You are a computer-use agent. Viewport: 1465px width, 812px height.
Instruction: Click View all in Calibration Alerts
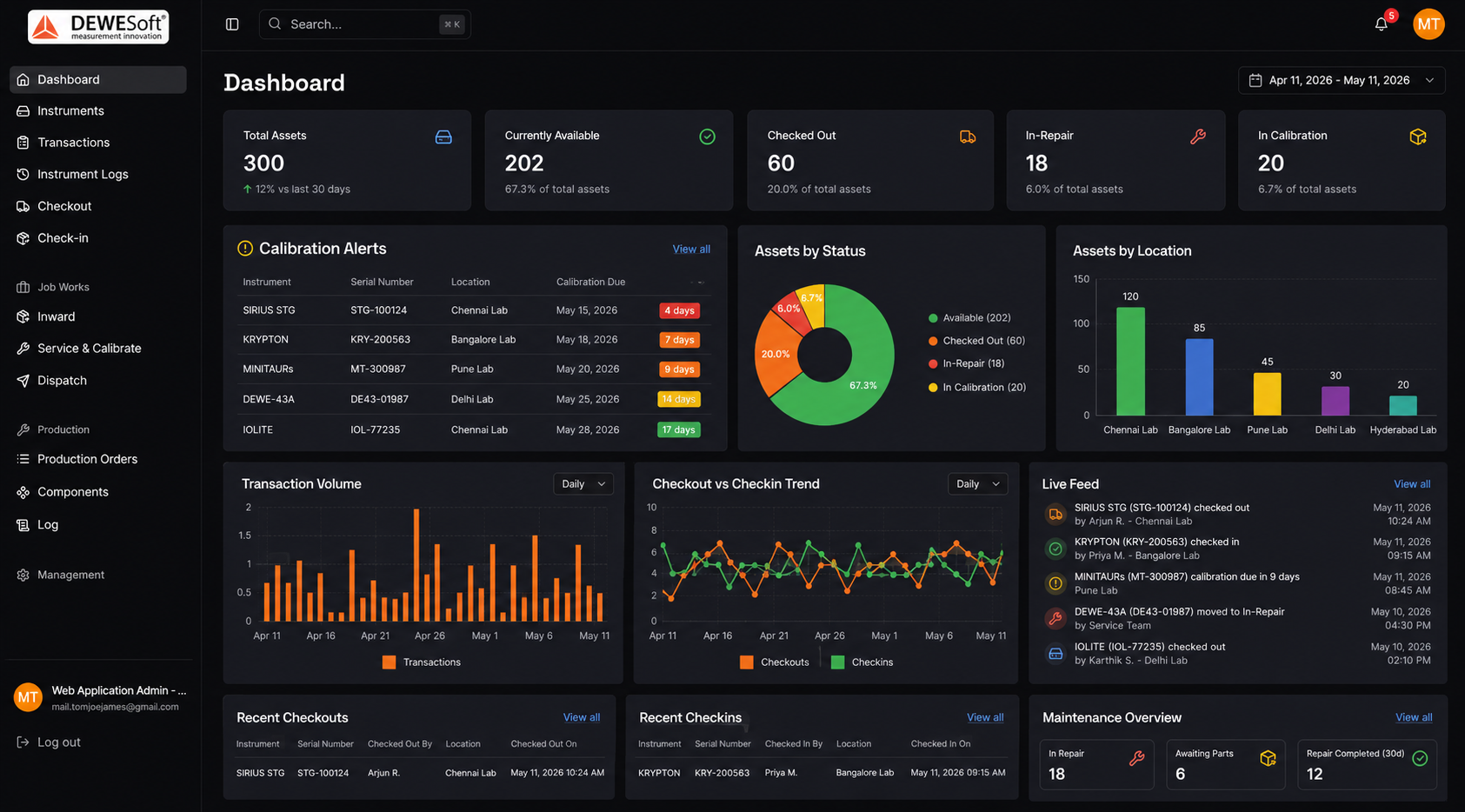691,250
